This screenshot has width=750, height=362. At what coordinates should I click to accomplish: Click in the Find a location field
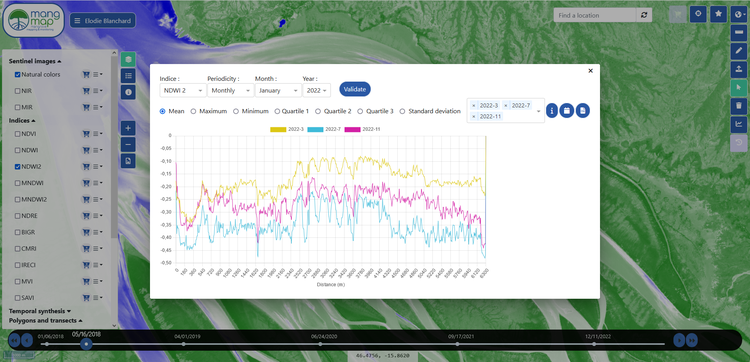tap(596, 15)
